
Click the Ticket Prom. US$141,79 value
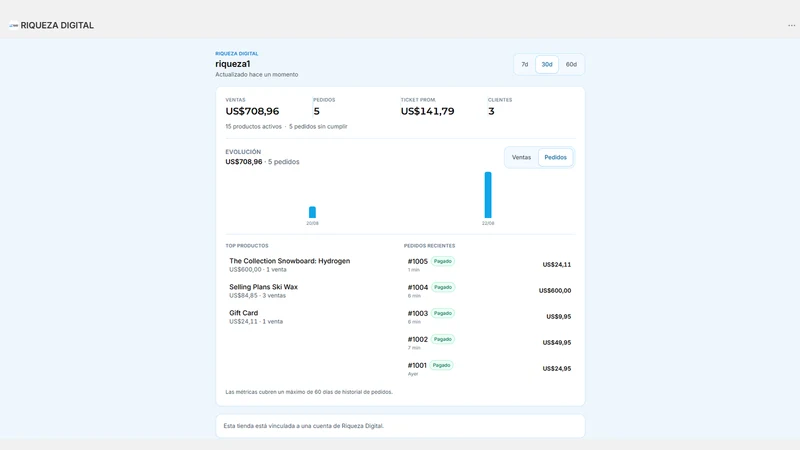(427, 111)
